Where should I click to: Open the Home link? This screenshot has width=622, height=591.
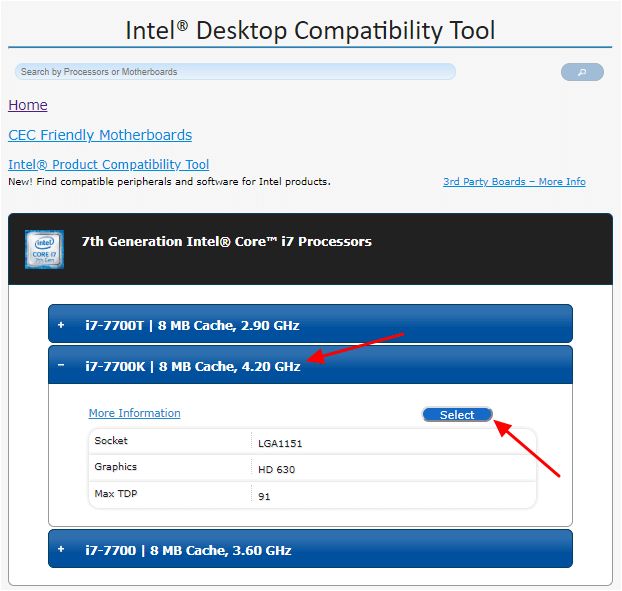[28, 105]
